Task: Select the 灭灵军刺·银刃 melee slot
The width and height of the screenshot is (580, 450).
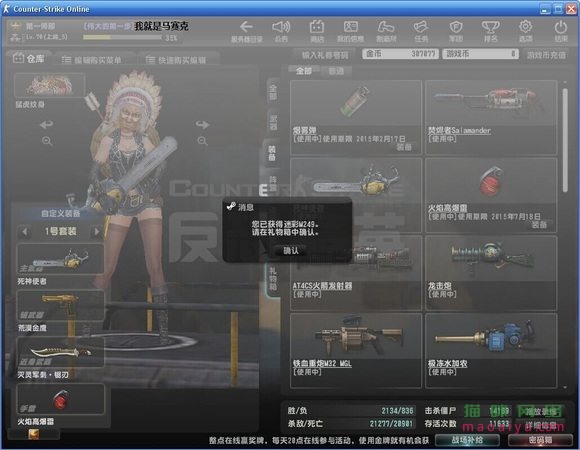Action: (61, 352)
